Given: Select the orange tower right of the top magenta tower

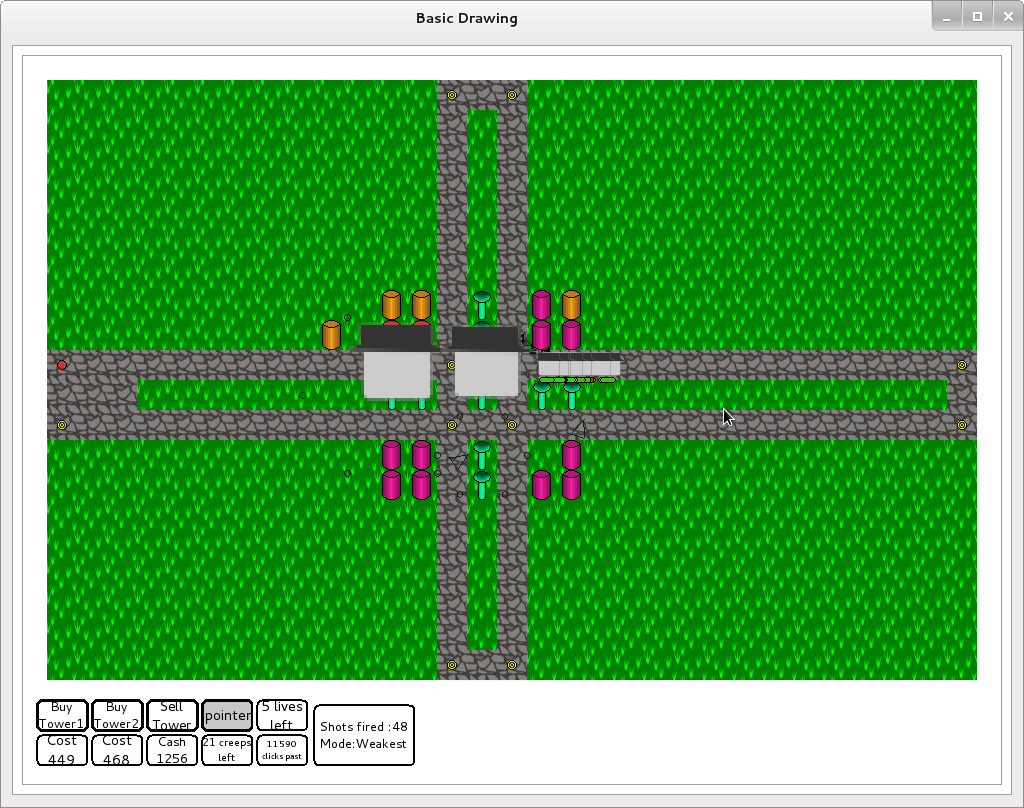Looking at the screenshot, I should coord(571,304).
